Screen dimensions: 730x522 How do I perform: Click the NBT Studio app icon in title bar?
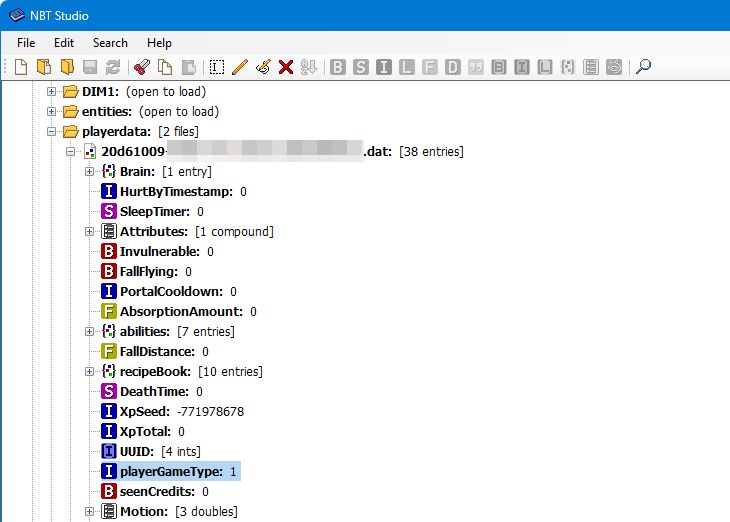coord(16,15)
